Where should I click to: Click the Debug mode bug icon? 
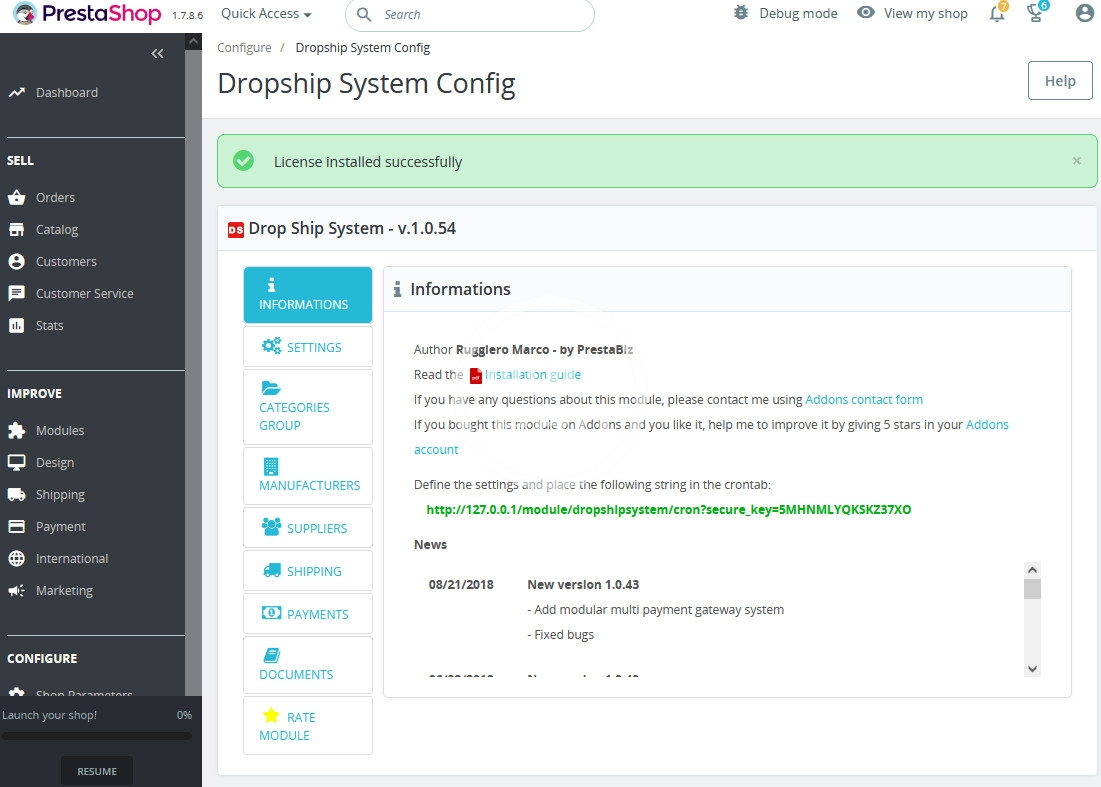point(740,14)
